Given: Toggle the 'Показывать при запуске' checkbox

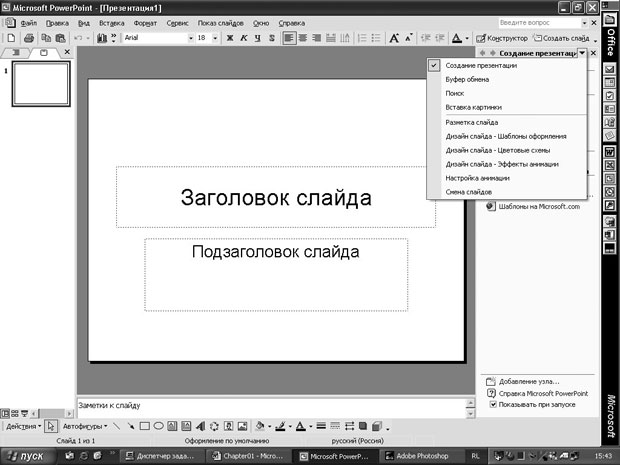Looking at the screenshot, I should coord(494,405).
